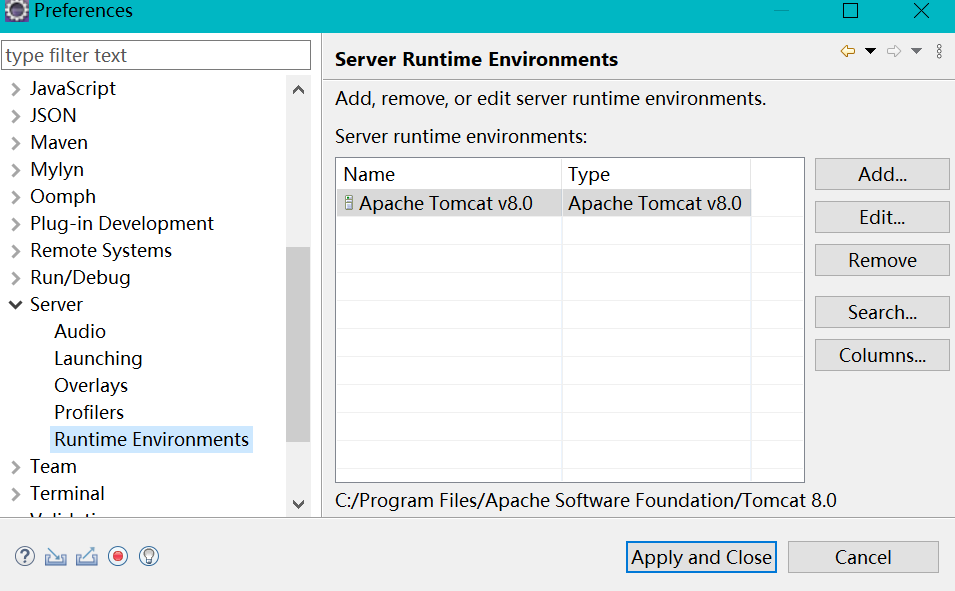Click the Add... button

882,174
